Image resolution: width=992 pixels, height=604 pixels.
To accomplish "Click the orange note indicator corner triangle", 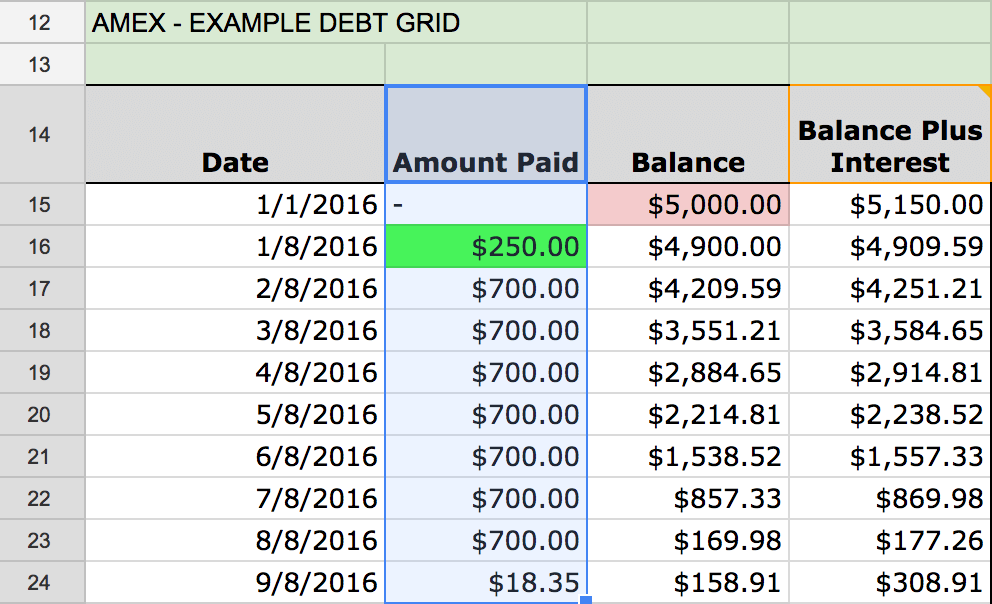I will (x=985, y=91).
